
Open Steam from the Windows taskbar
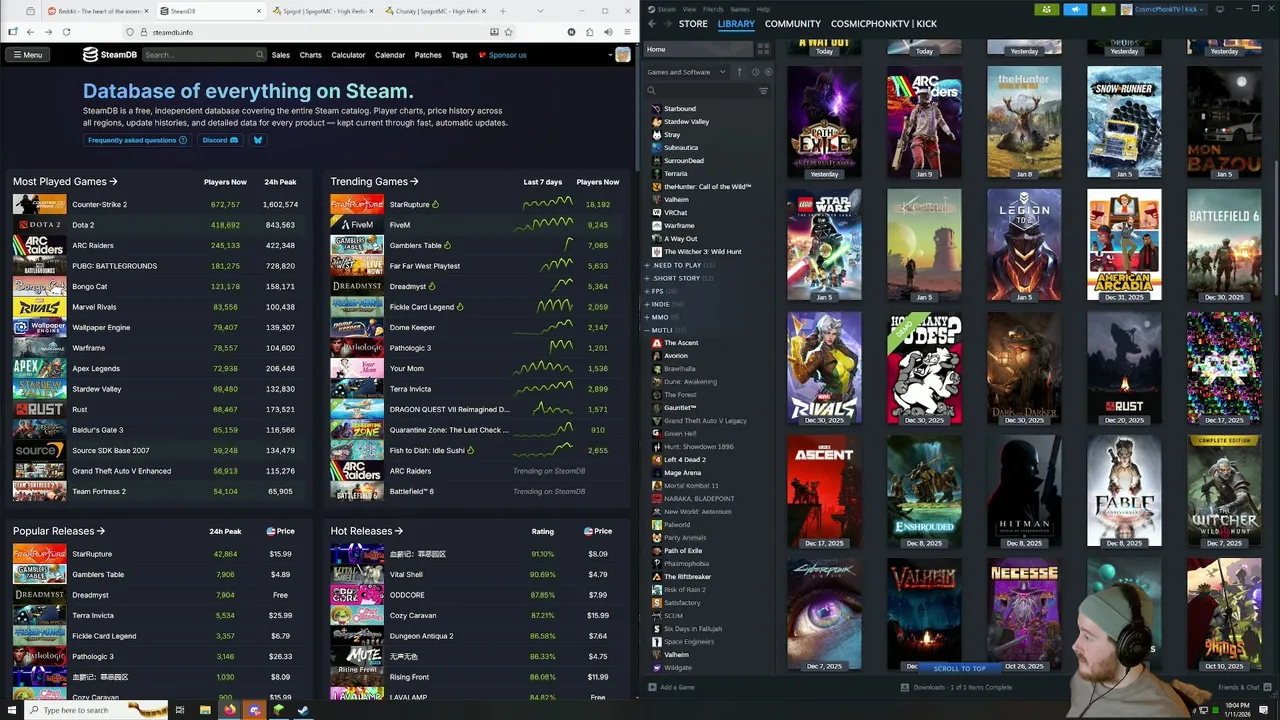point(302,710)
